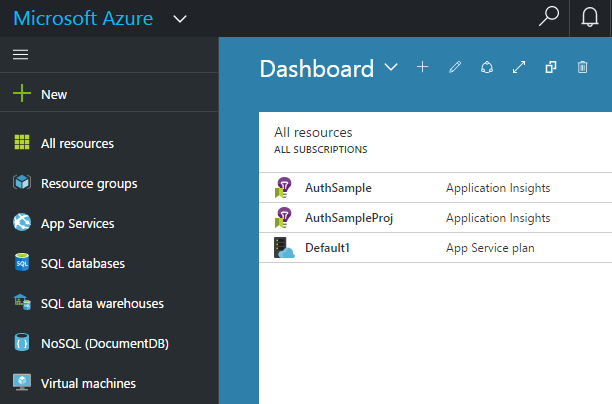Expand the Microsoft Azure dropdown chevron

tap(180, 18)
